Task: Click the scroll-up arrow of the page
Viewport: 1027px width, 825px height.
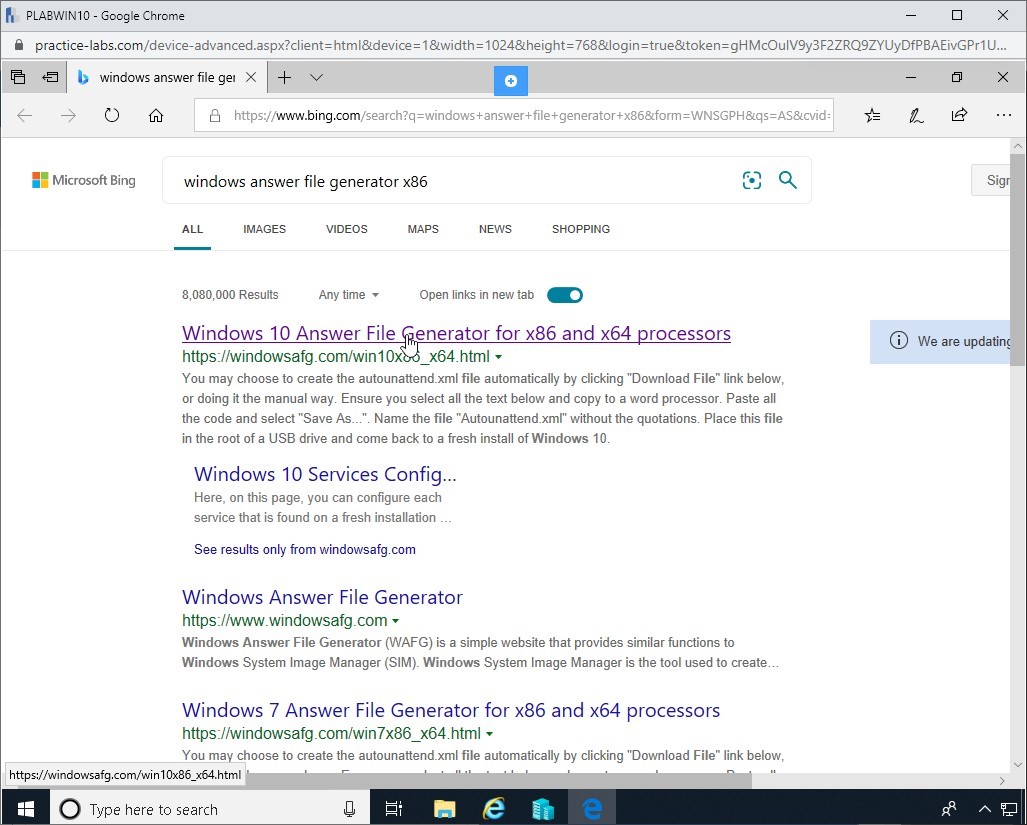Action: pos(1018,146)
